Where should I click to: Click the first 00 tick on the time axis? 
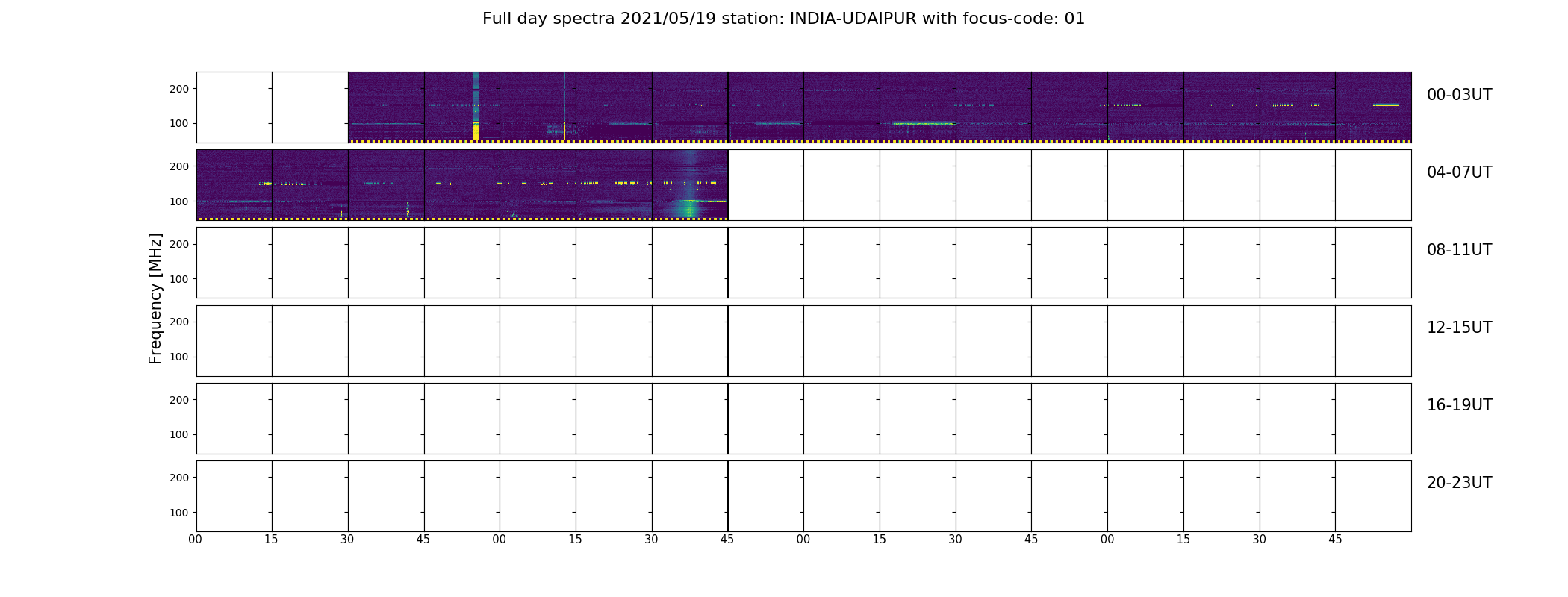[195, 539]
